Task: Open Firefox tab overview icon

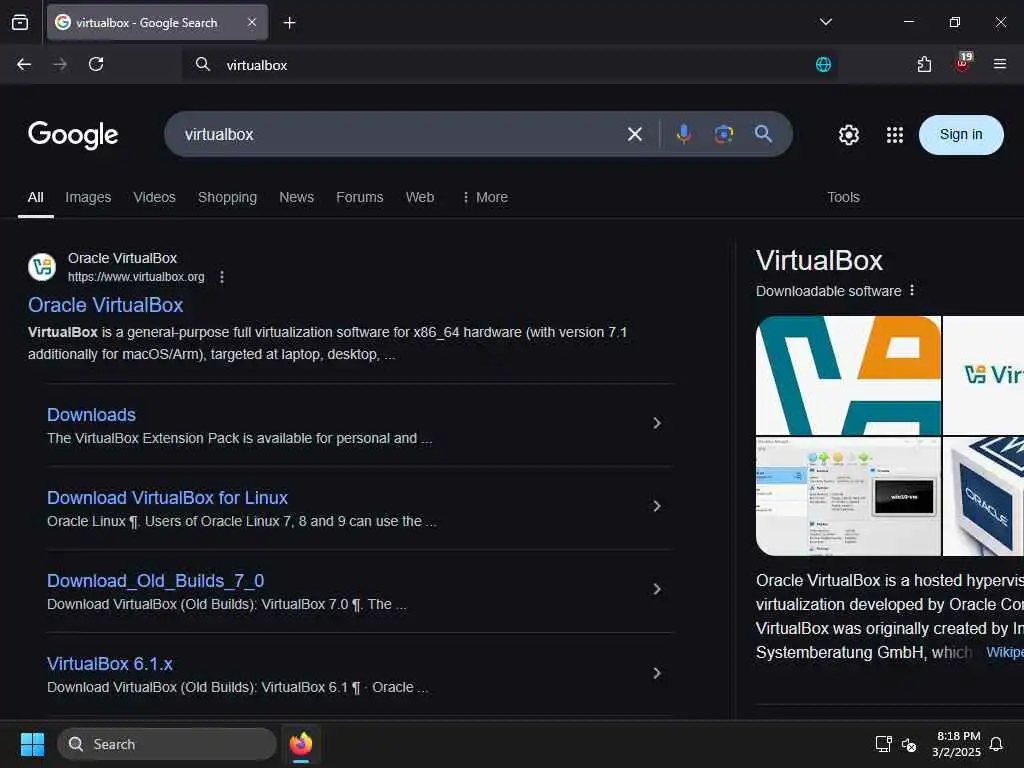Action: click(20, 23)
